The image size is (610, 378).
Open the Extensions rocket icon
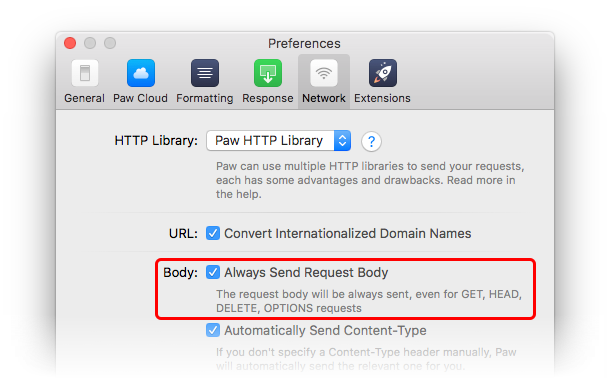pyautogui.click(x=383, y=73)
